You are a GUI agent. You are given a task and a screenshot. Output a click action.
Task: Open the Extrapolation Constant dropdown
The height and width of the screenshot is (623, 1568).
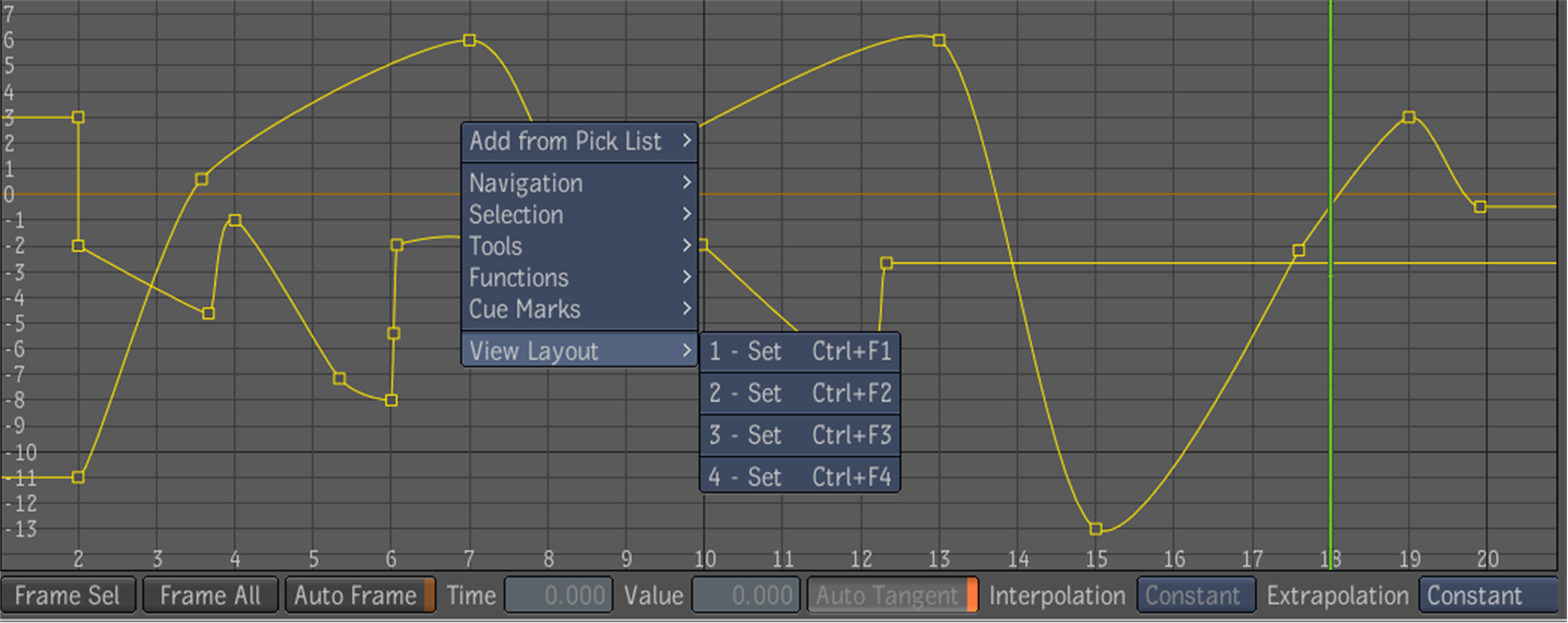click(1487, 596)
